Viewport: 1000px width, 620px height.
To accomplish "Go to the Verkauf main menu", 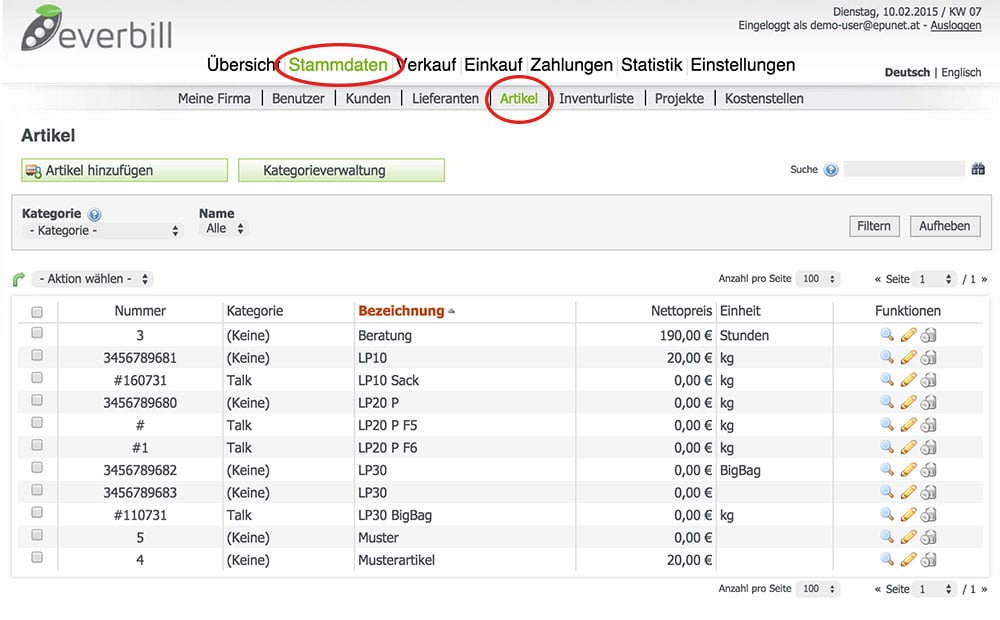I will (x=427, y=65).
